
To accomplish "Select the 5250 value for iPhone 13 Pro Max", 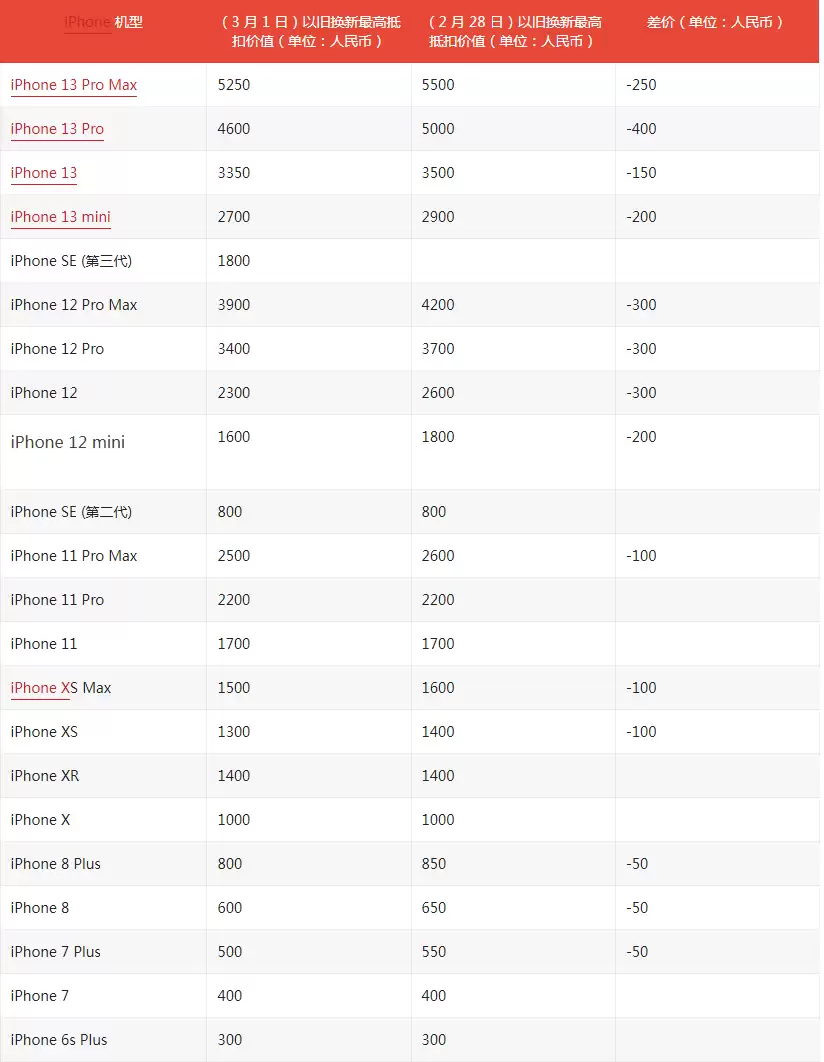I will [234, 85].
